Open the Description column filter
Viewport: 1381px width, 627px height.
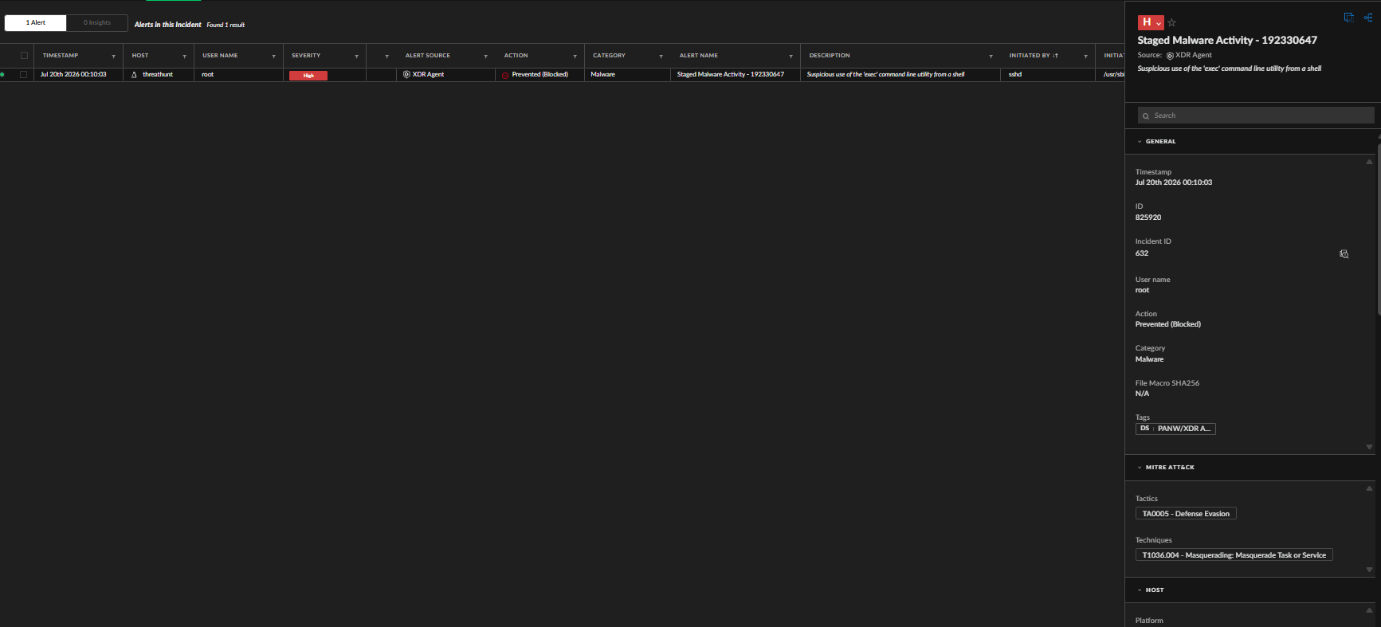[992, 56]
